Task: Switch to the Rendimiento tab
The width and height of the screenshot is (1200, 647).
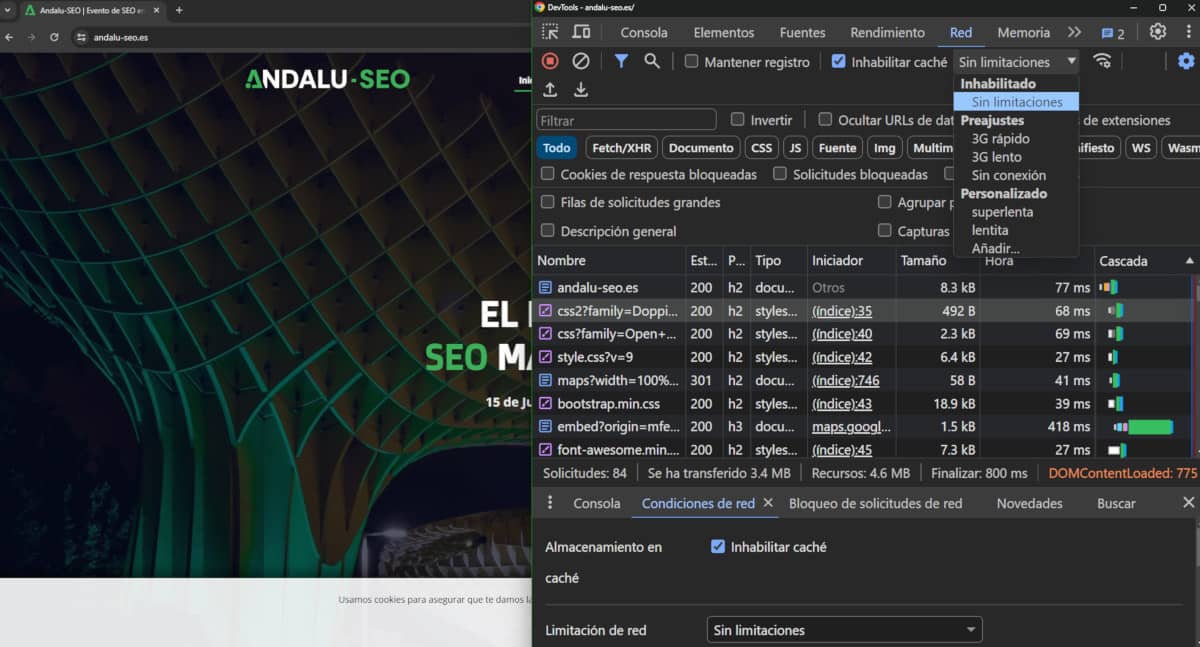Action: coord(886,32)
